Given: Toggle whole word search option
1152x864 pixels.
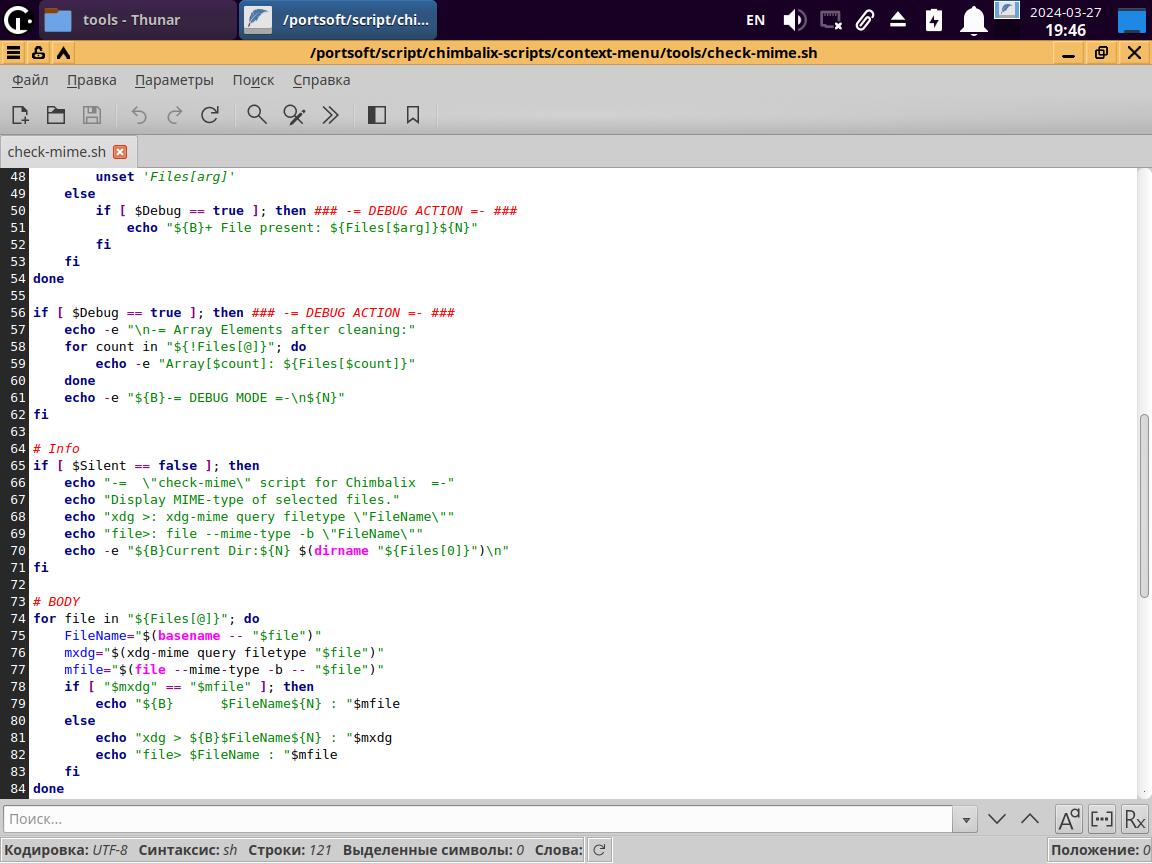Looking at the screenshot, I should (x=1101, y=819).
